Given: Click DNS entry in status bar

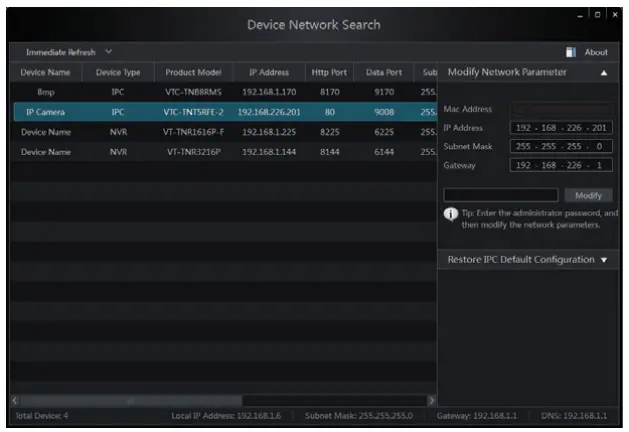Looking at the screenshot, I should coord(574,416).
